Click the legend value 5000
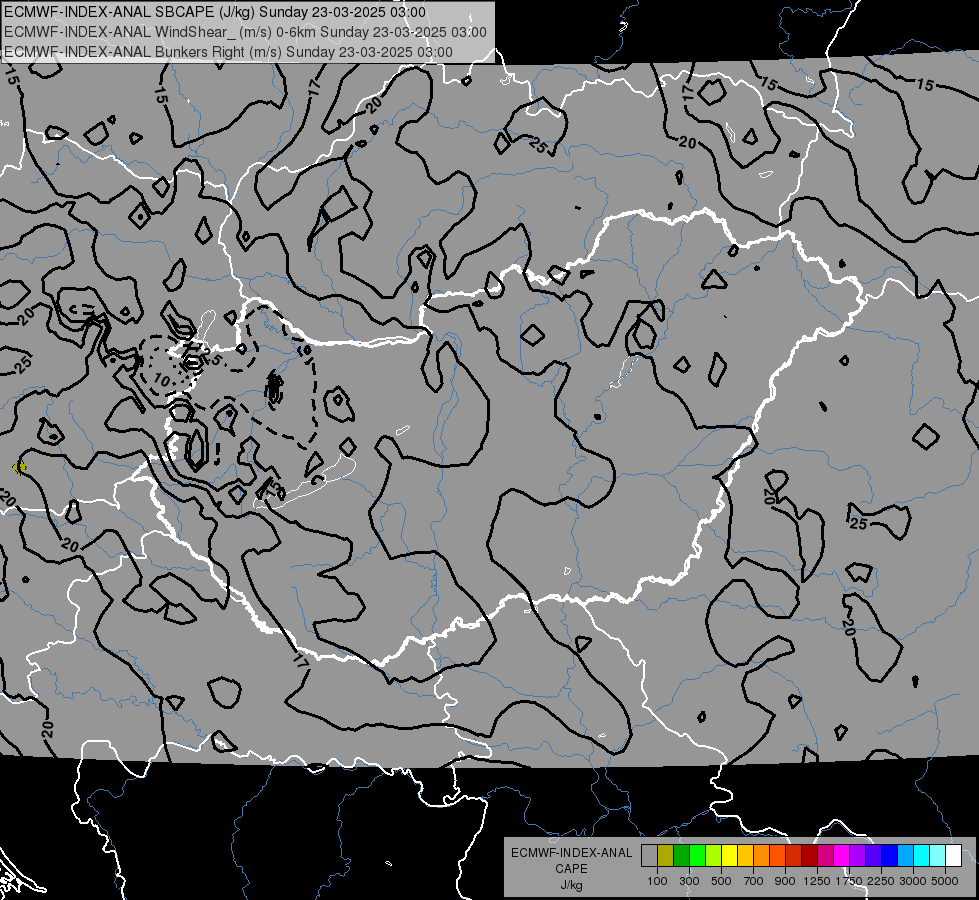 click(x=945, y=881)
